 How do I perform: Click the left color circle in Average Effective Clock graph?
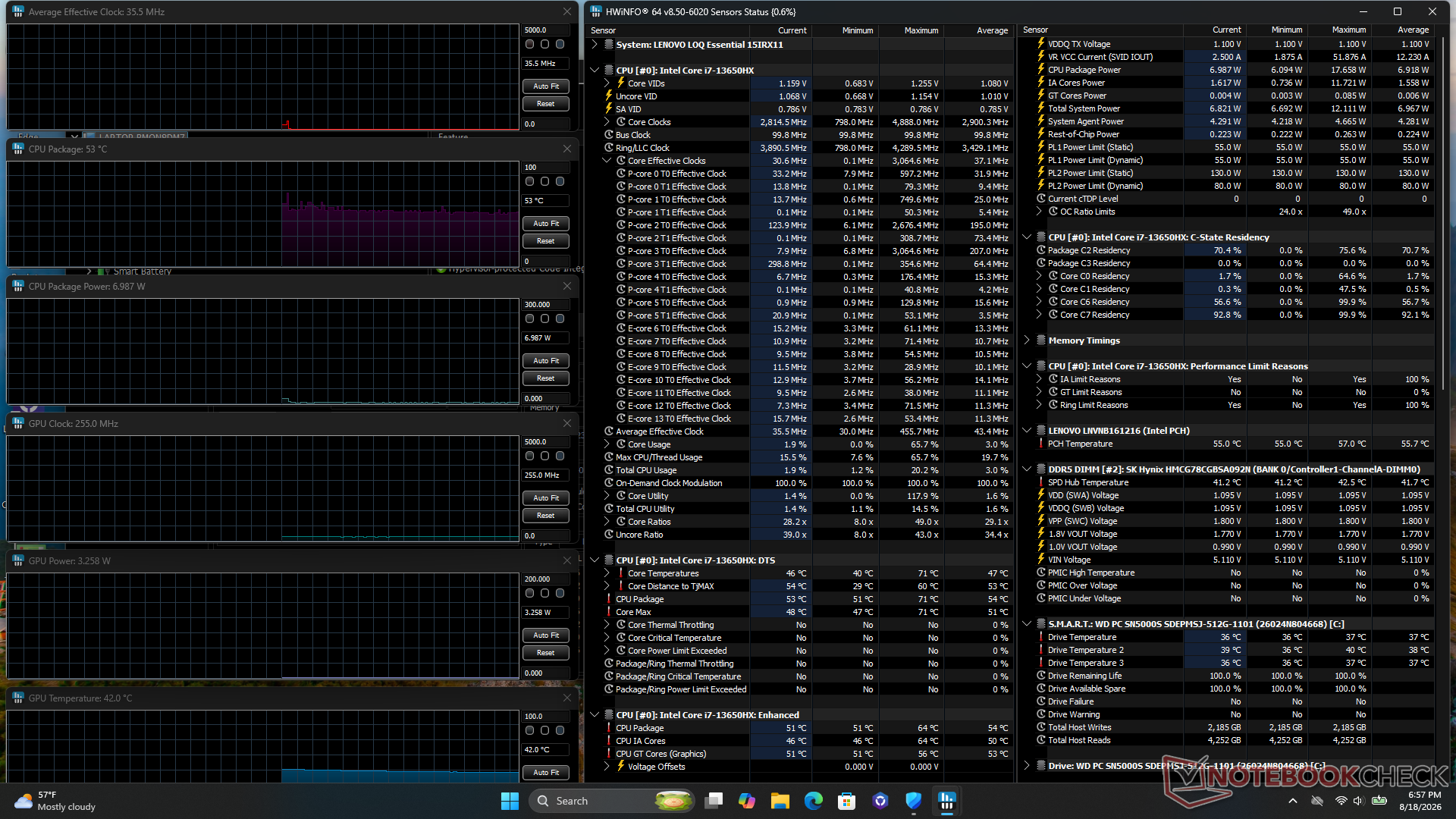pos(530,45)
